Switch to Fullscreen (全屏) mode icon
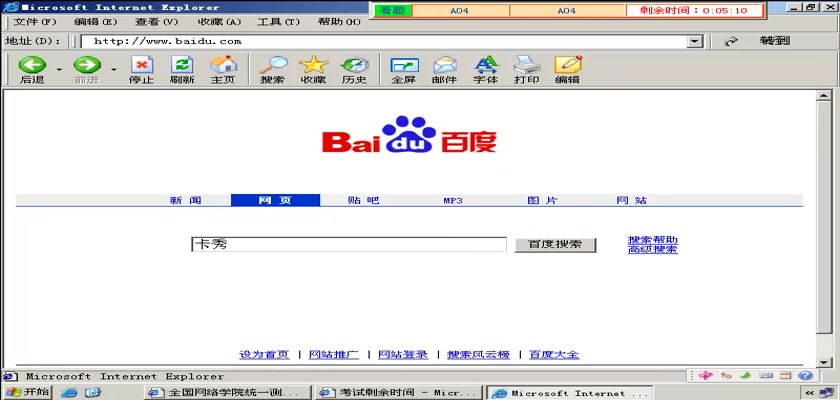This screenshot has height=400, width=840. 404,70
